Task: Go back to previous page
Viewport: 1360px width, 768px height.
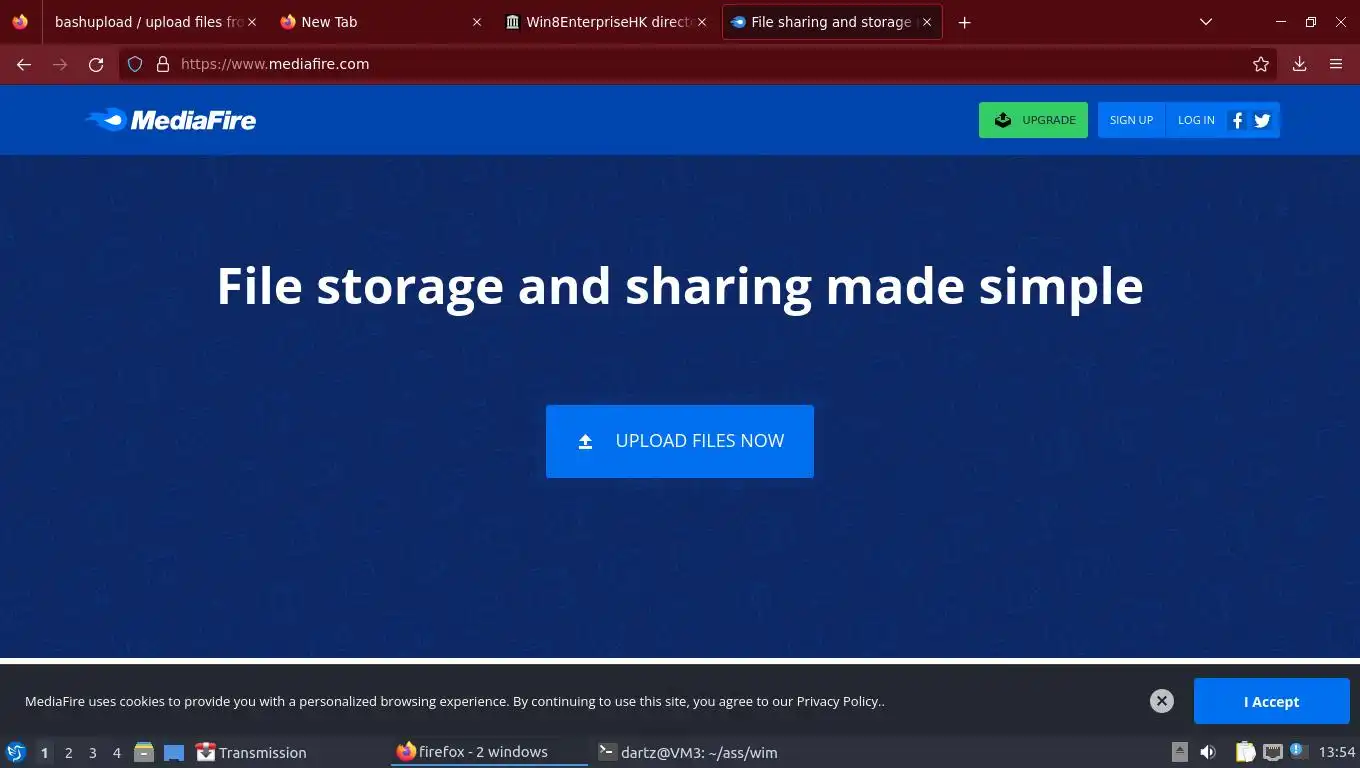Action: (24, 64)
